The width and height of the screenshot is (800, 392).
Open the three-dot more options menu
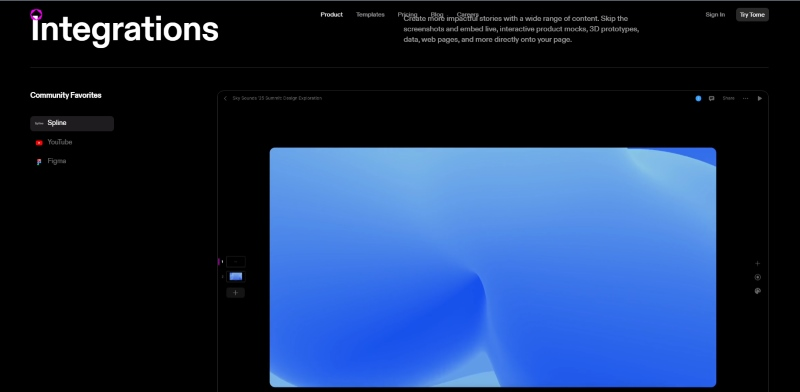pos(745,99)
